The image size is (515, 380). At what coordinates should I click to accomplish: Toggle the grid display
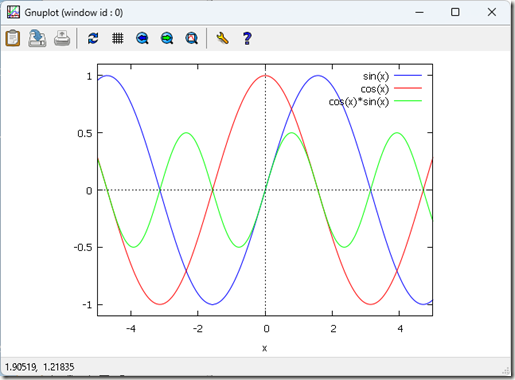coord(118,38)
